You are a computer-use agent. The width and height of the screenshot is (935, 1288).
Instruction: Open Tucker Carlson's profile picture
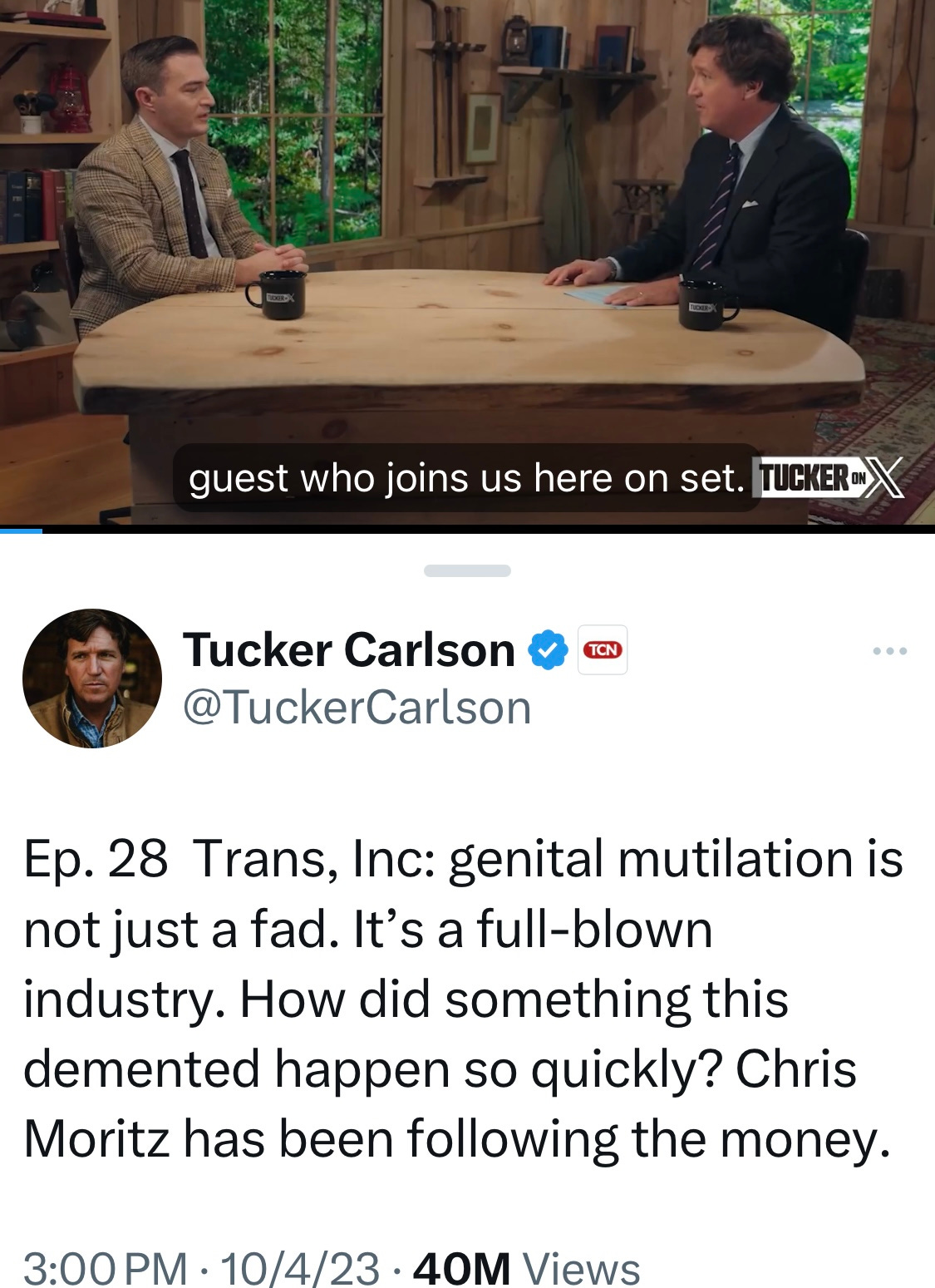pos(92,679)
